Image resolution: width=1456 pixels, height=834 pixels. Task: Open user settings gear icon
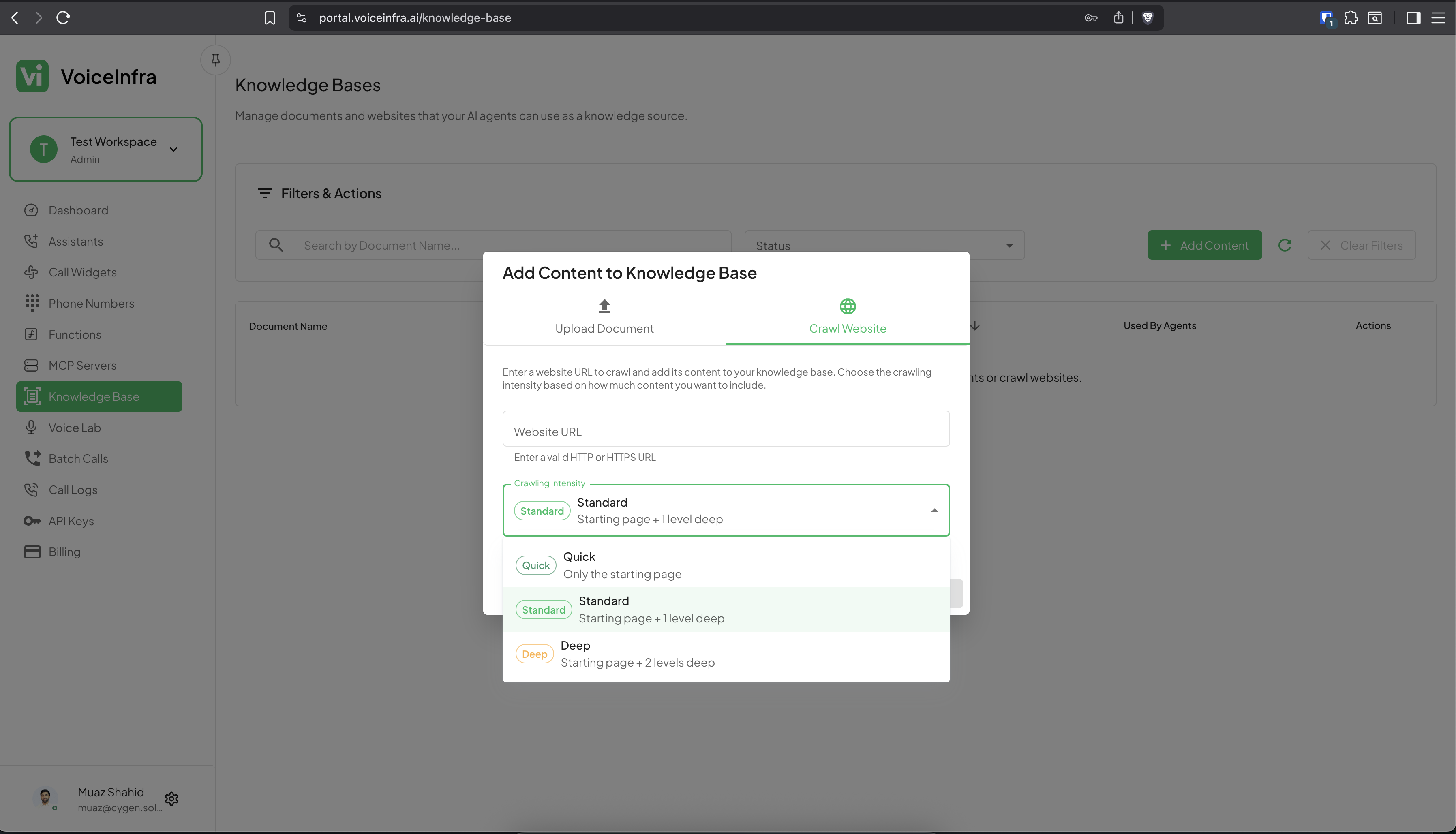pyautogui.click(x=171, y=798)
